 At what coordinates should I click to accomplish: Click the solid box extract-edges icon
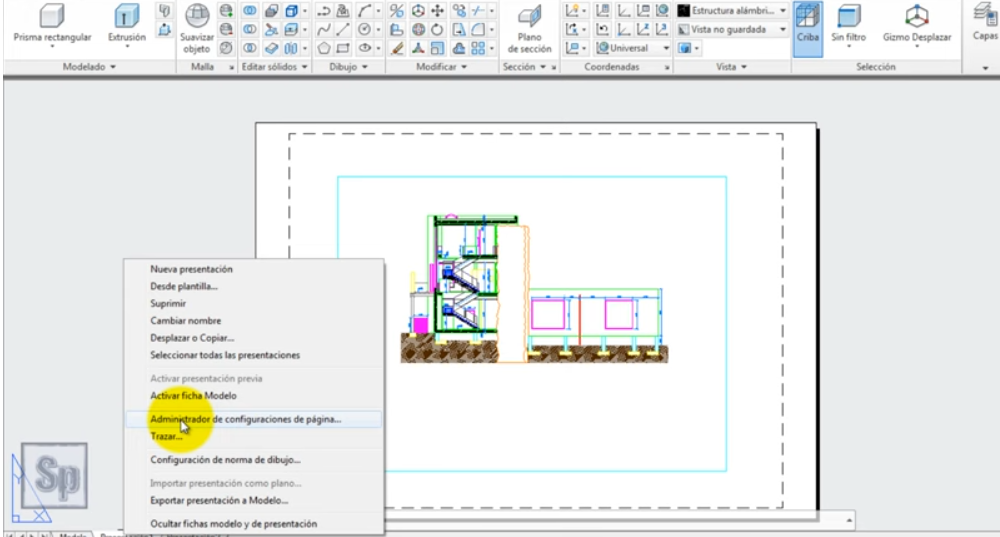[x=291, y=11]
